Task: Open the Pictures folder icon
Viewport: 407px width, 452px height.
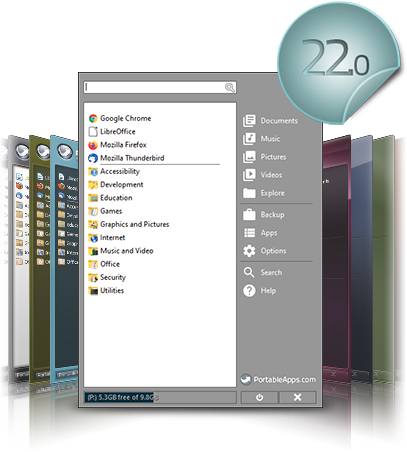Action: [x=249, y=157]
